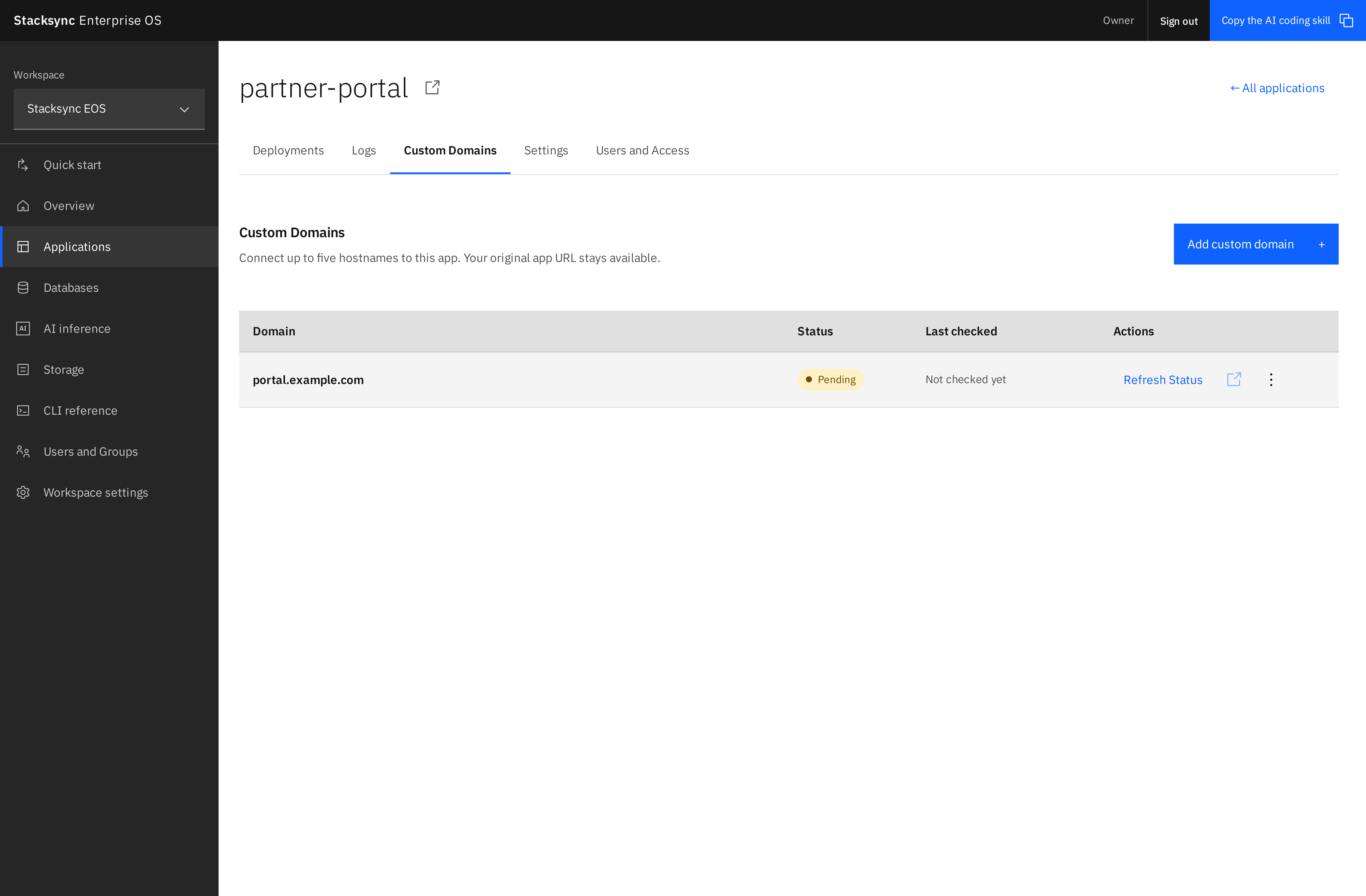Click the Stacksync Enterprise OS header title
Screen dimensions: 1366x896
click(x=87, y=21)
